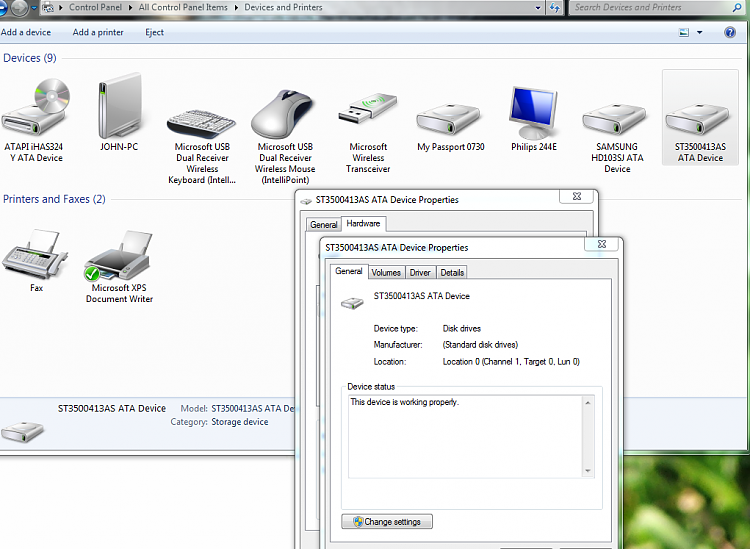750x549 pixels.
Task: Open the Driver tab
Action: coord(420,273)
